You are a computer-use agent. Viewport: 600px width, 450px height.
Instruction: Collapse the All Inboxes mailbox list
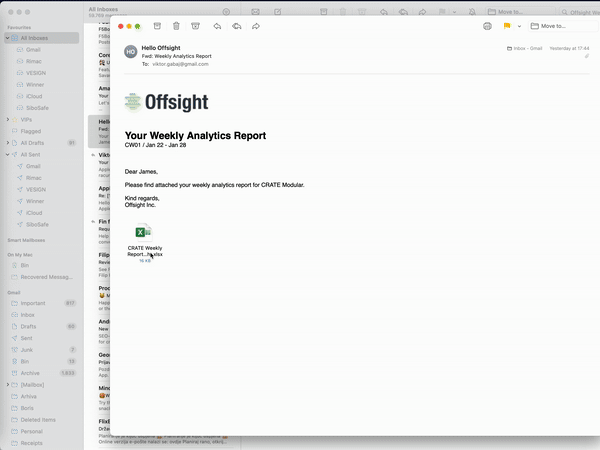click(8, 38)
